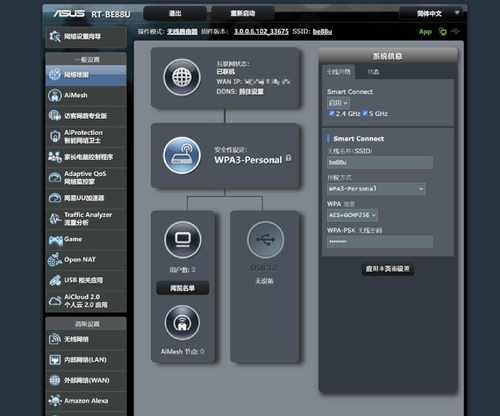Click the Open NAT menu label
This screenshot has width=500, height=416.
pos(80,259)
